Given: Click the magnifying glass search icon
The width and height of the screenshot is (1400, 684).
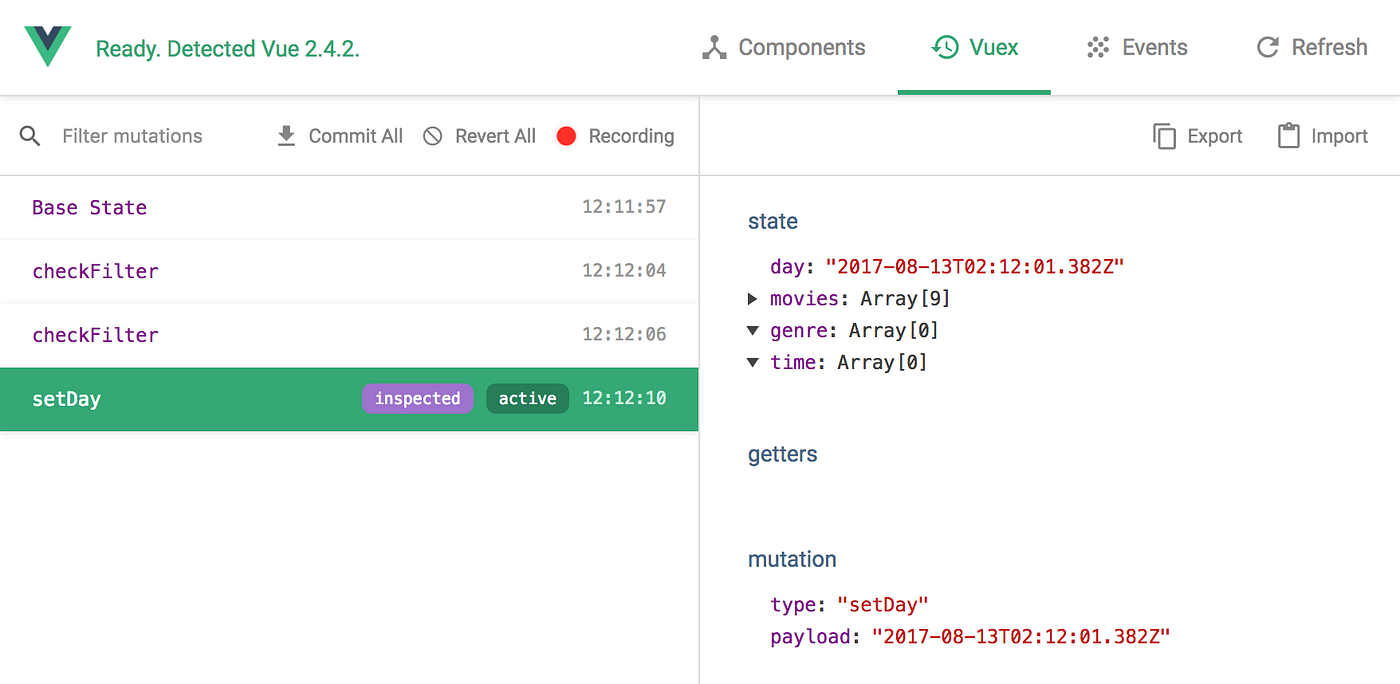Looking at the screenshot, I should coord(29,136).
